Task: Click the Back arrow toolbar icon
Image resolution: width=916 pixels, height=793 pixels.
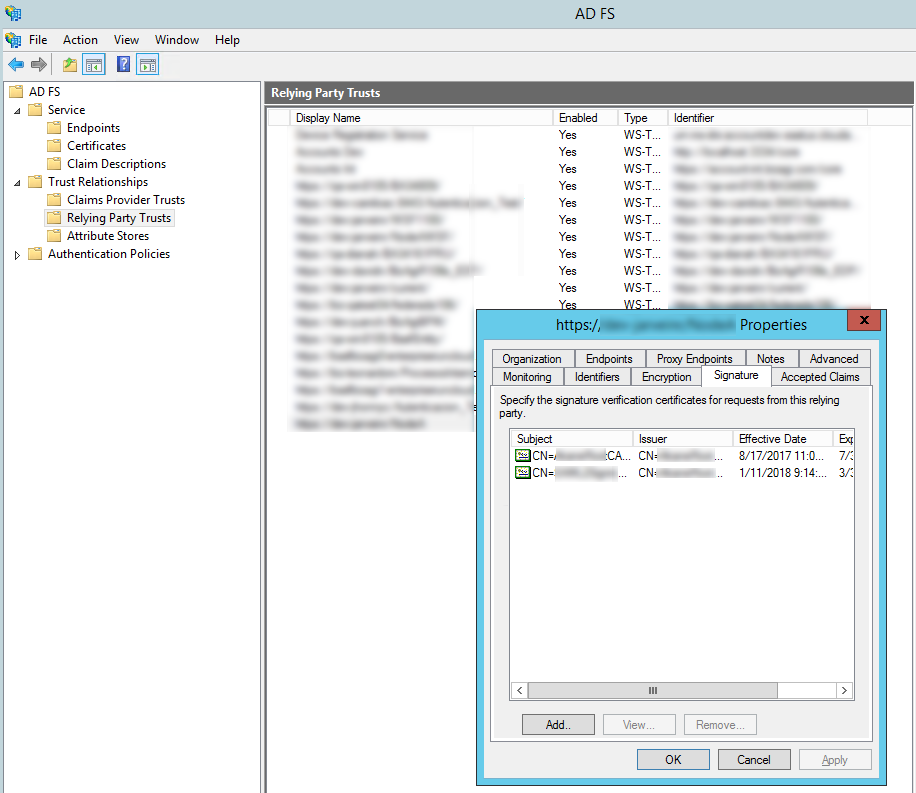Action: (16, 64)
